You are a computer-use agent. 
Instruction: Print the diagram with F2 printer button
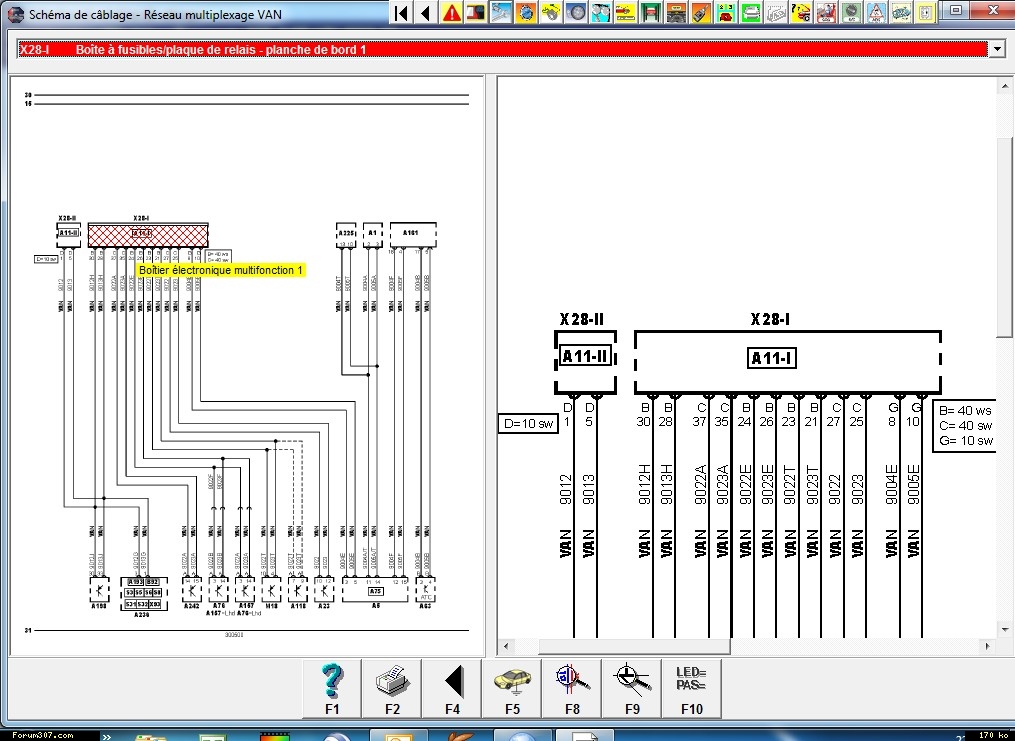pos(392,689)
